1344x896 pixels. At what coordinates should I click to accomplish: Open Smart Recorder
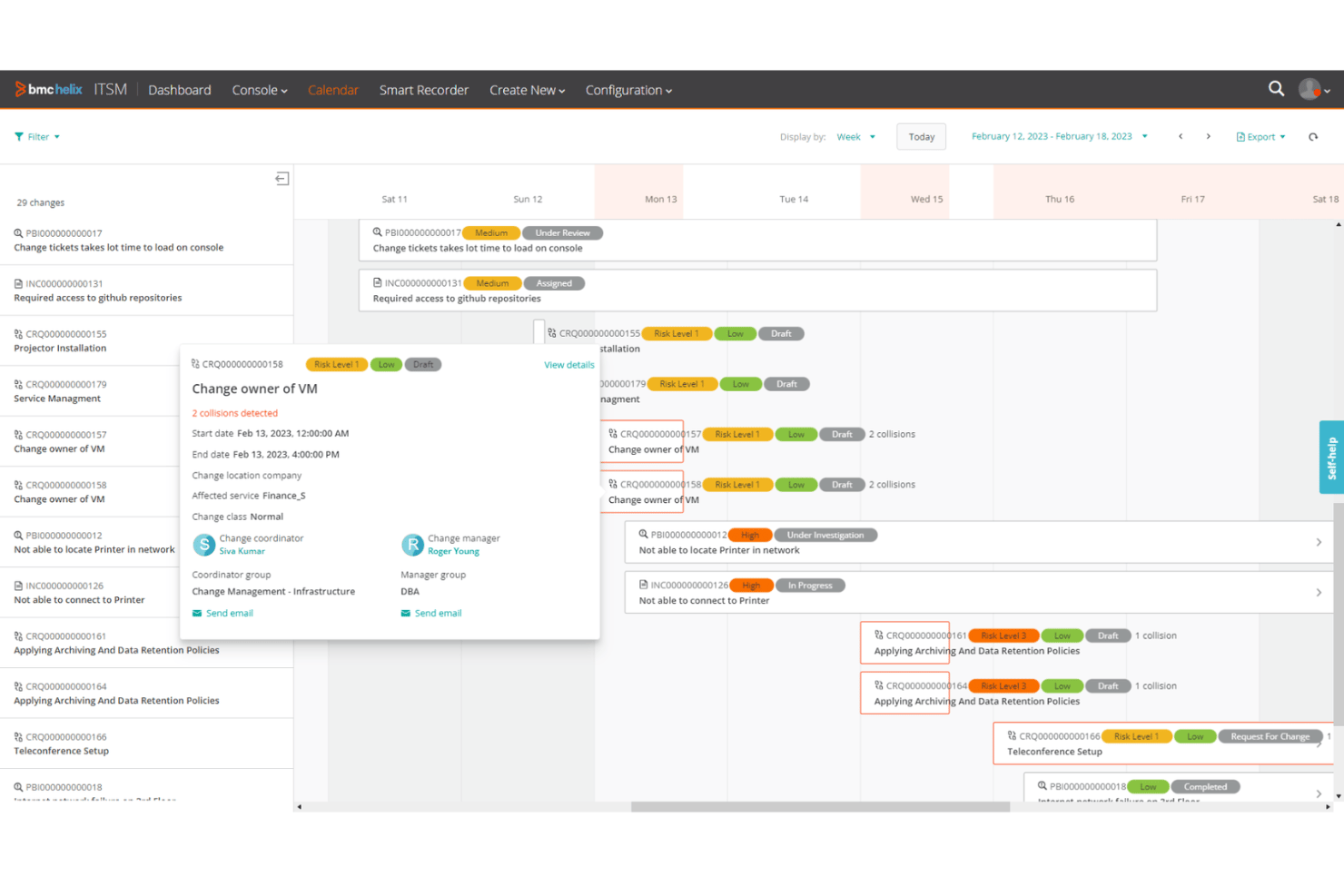click(x=424, y=90)
